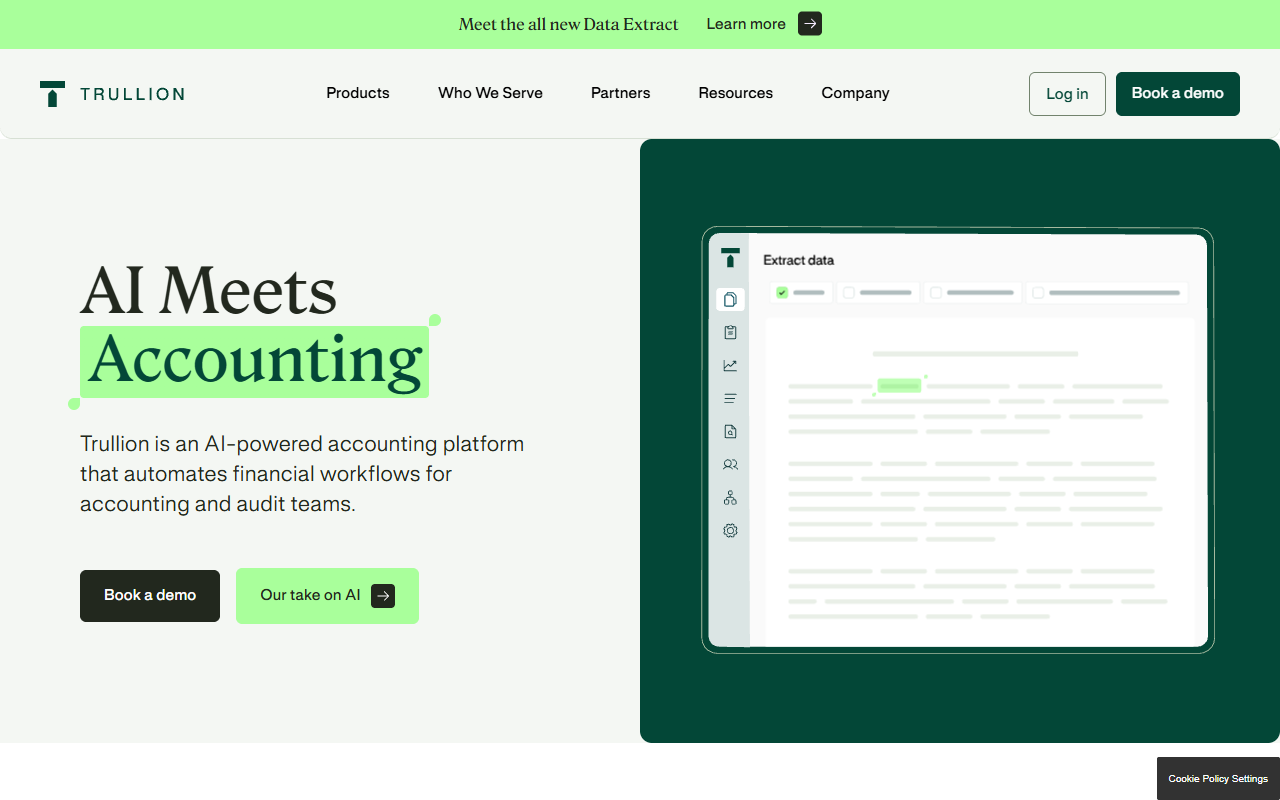Click the "AI Meets" heading line

208,290
